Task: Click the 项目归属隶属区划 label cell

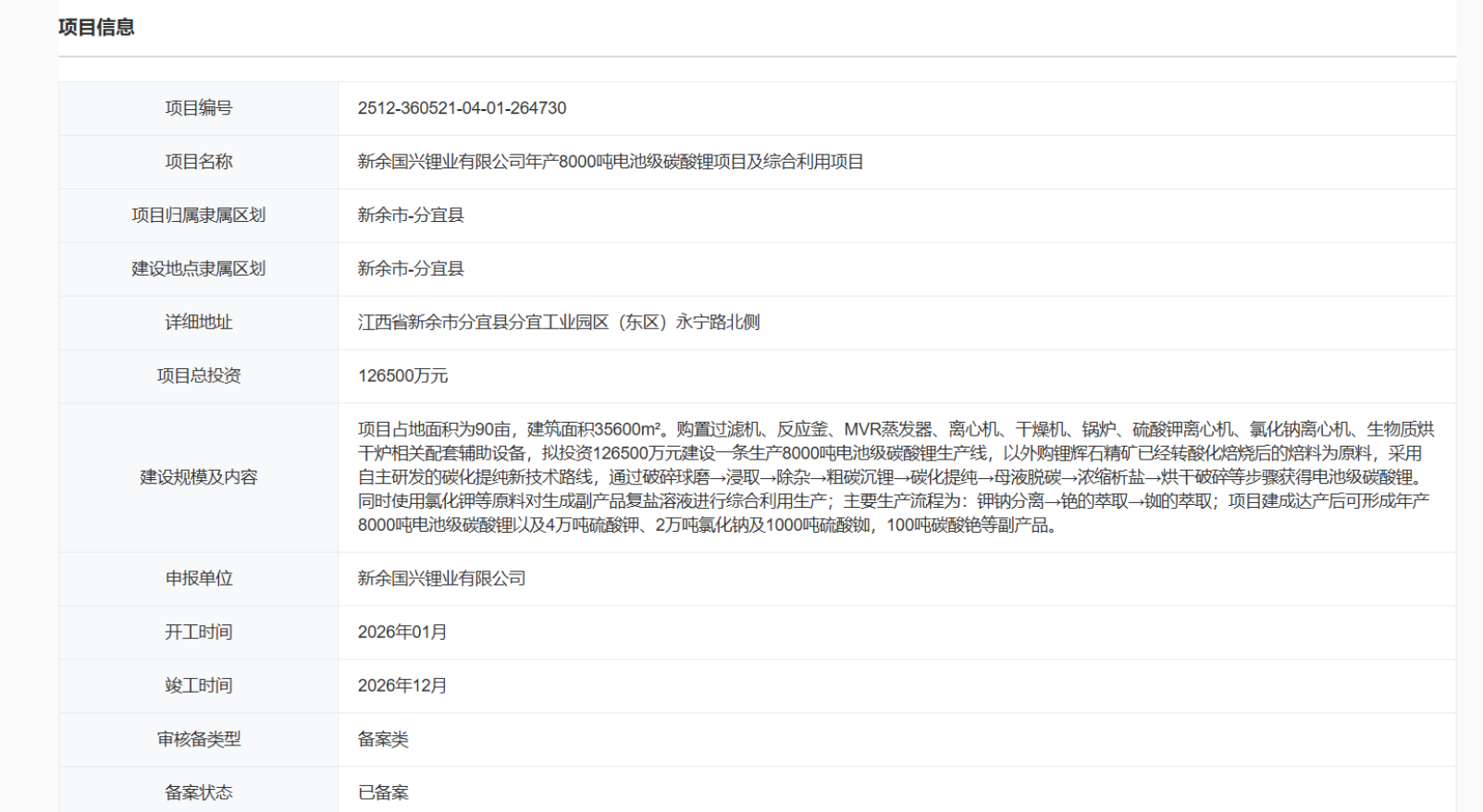Action: 198,215
